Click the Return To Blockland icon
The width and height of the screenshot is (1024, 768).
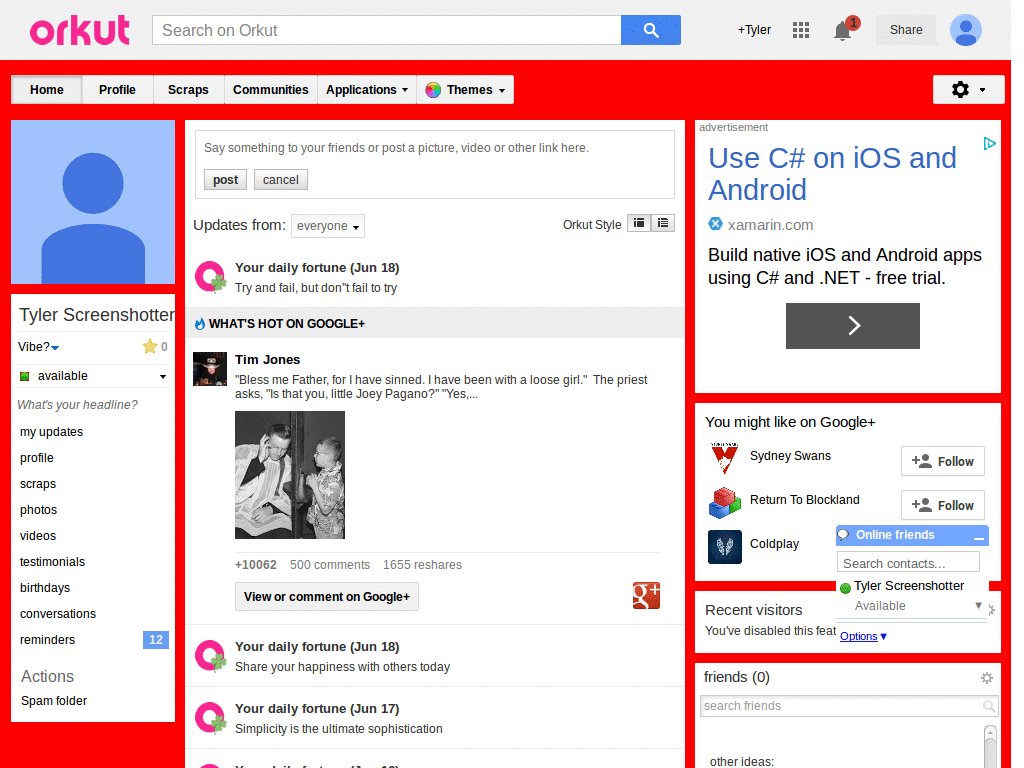724,502
